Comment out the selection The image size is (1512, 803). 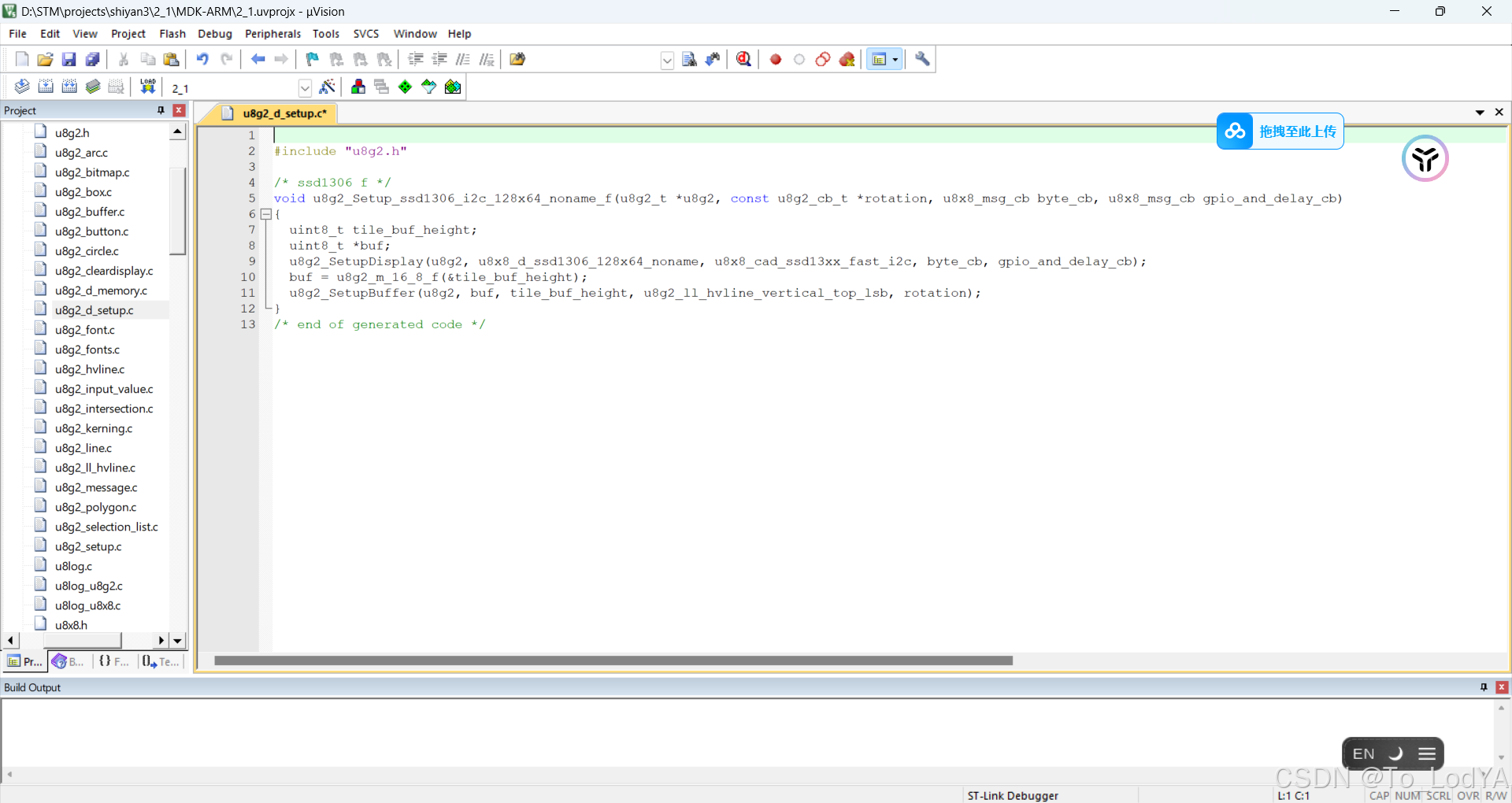(x=463, y=59)
